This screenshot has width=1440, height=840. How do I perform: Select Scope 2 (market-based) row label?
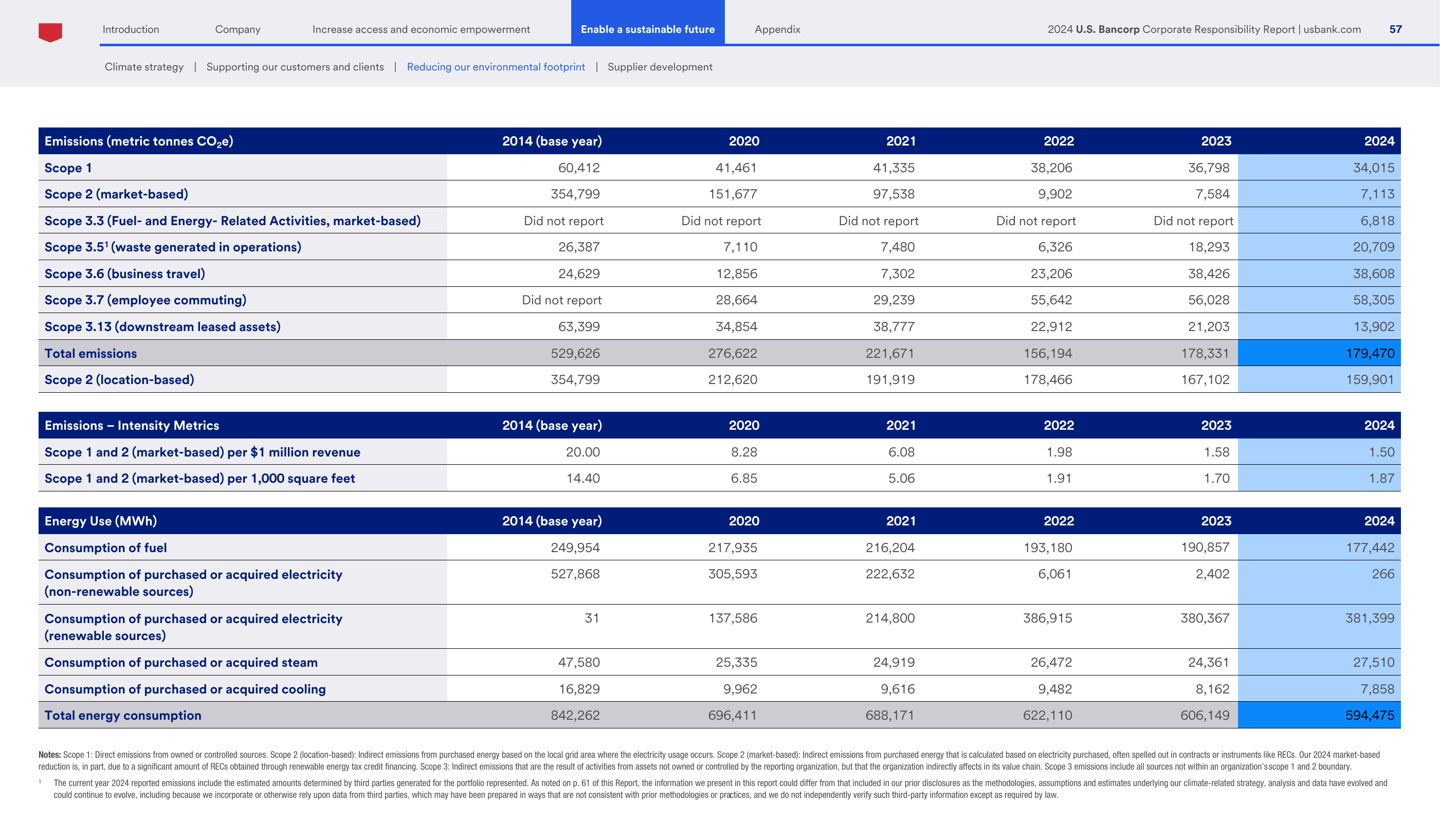coord(117,194)
